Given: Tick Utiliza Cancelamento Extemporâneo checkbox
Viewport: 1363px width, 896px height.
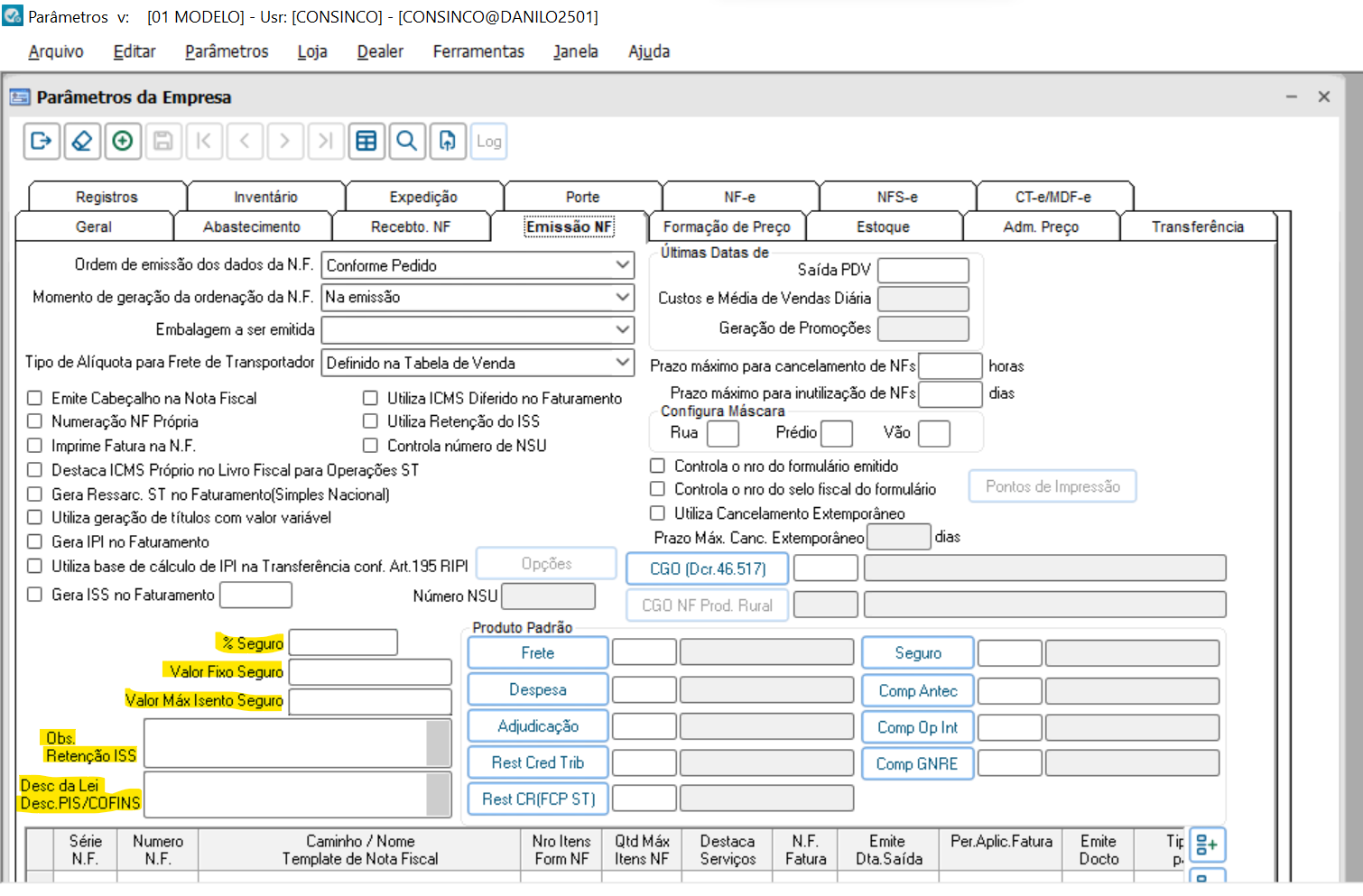Looking at the screenshot, I should tap(658, 513).
